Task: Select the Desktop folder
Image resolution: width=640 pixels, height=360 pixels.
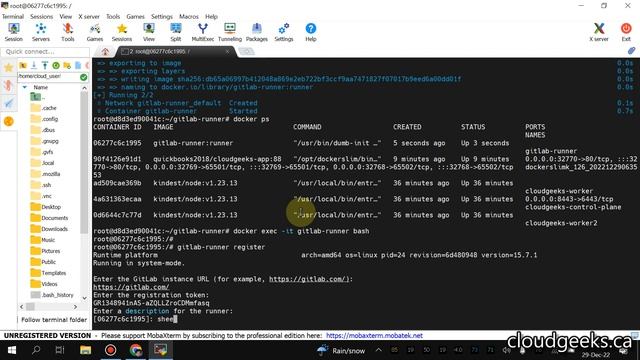Action: click(x=46, y=207)
